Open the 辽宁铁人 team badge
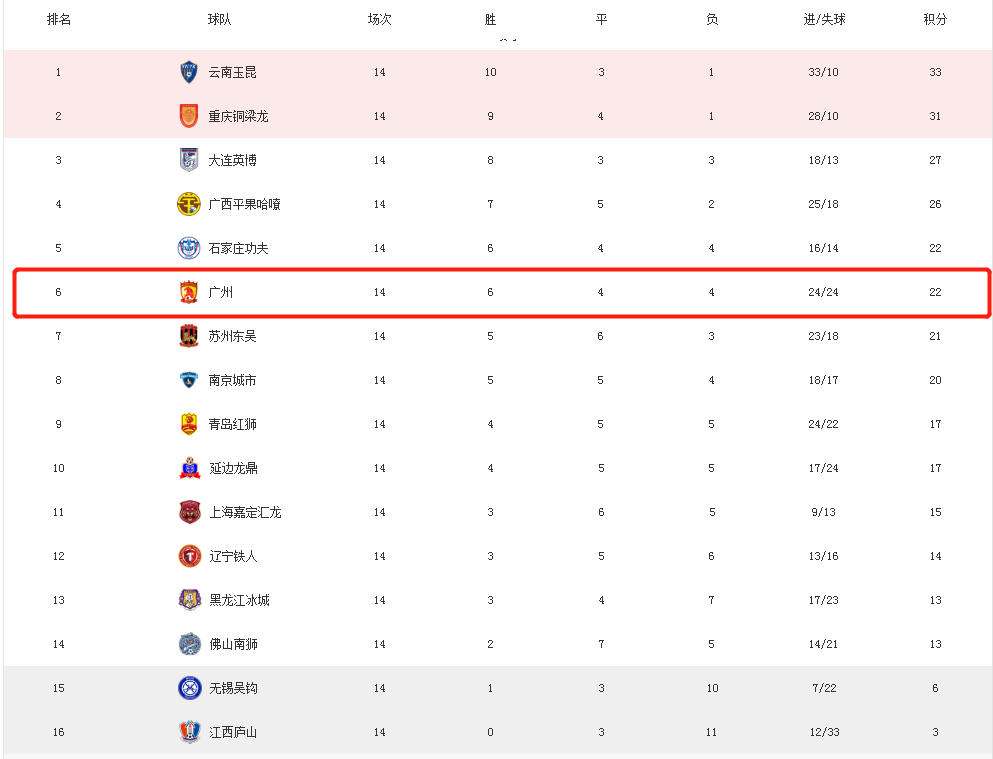The image size is (993, 759). click(189, 556)
